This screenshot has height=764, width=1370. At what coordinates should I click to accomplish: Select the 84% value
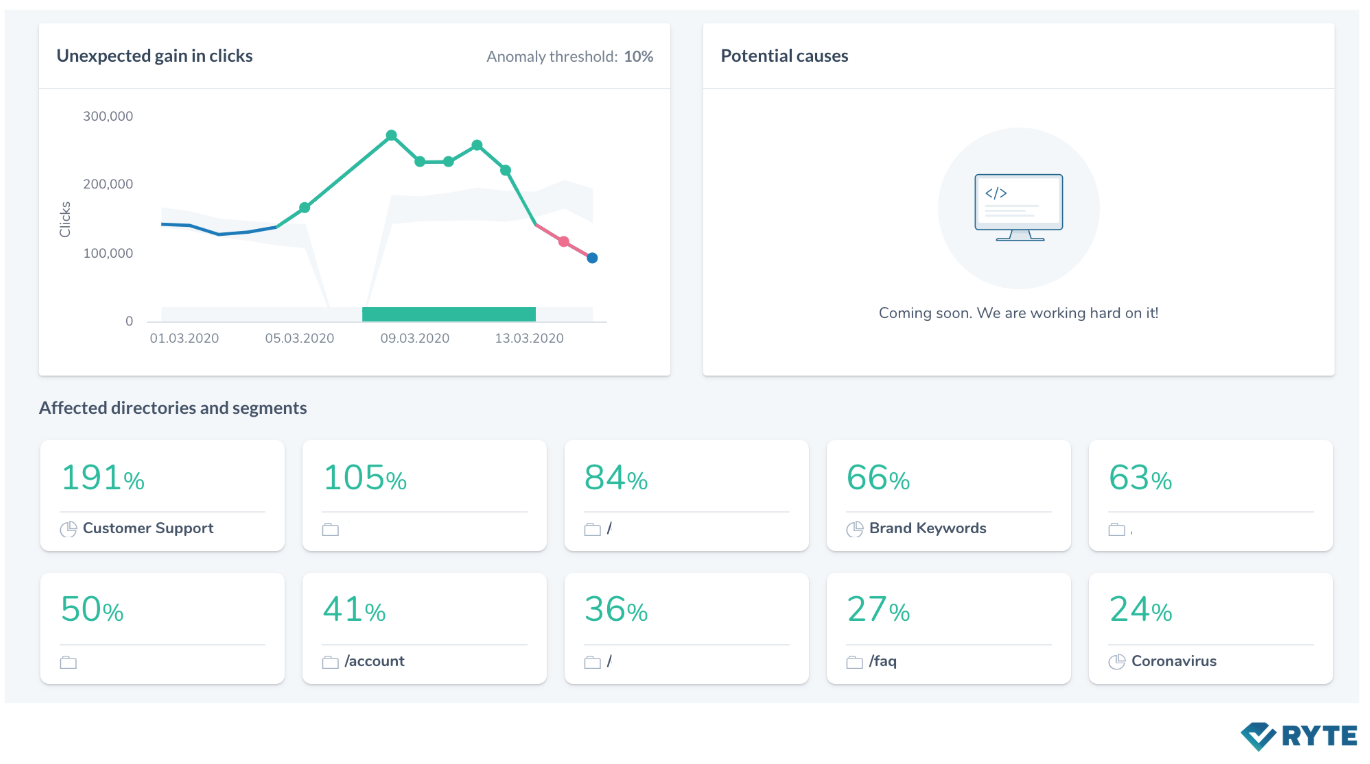(616, 478)
